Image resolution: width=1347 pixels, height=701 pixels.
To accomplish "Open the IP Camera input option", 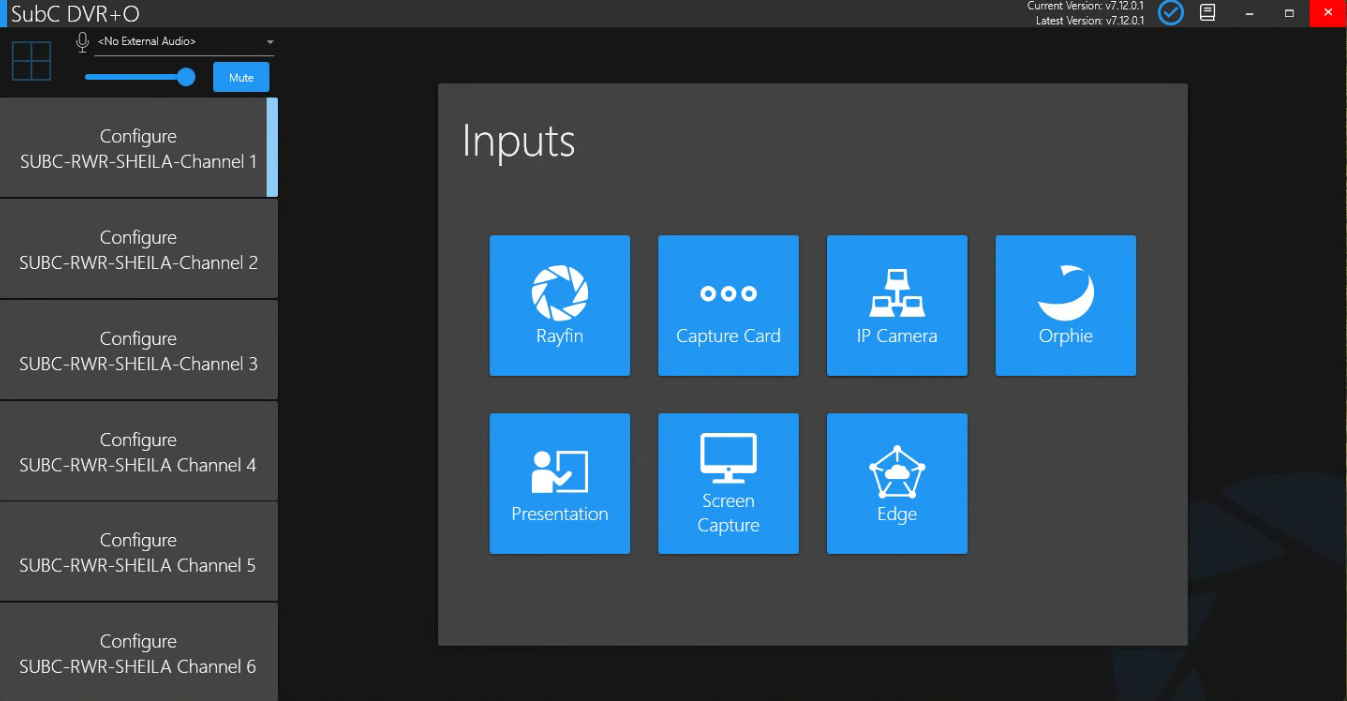I will 896,306.
